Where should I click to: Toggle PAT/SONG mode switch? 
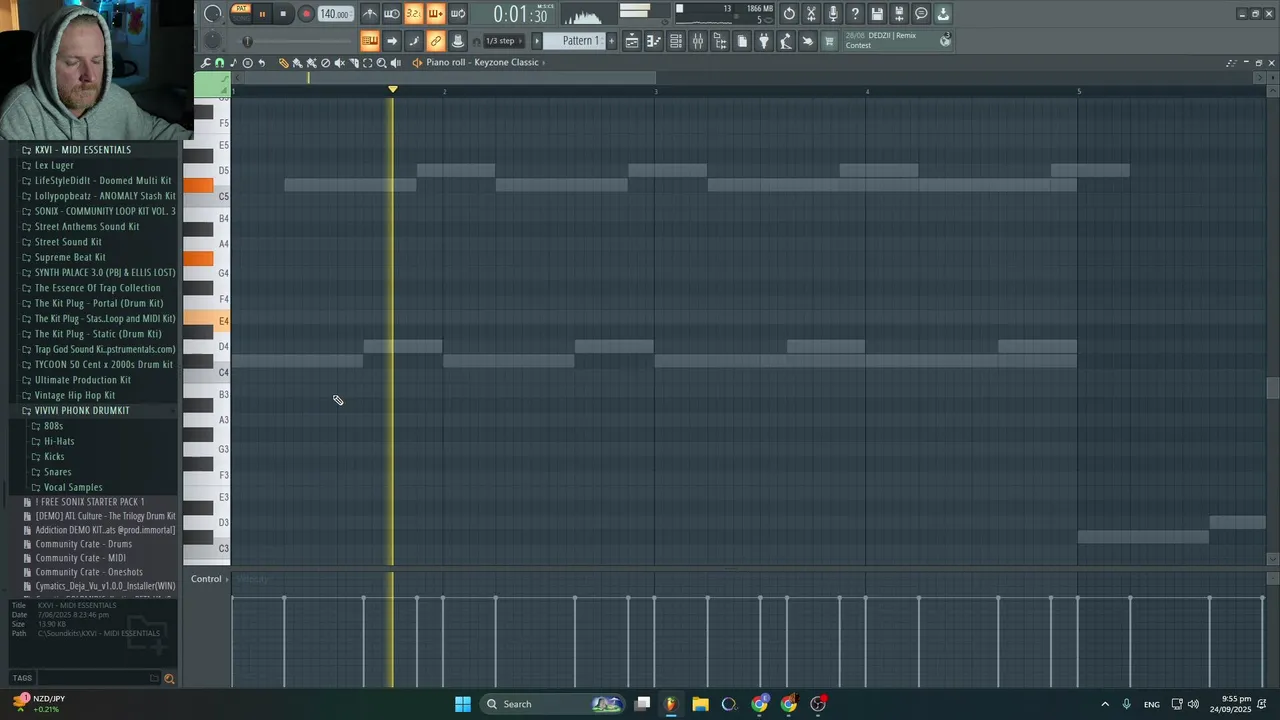coord(241,13)
